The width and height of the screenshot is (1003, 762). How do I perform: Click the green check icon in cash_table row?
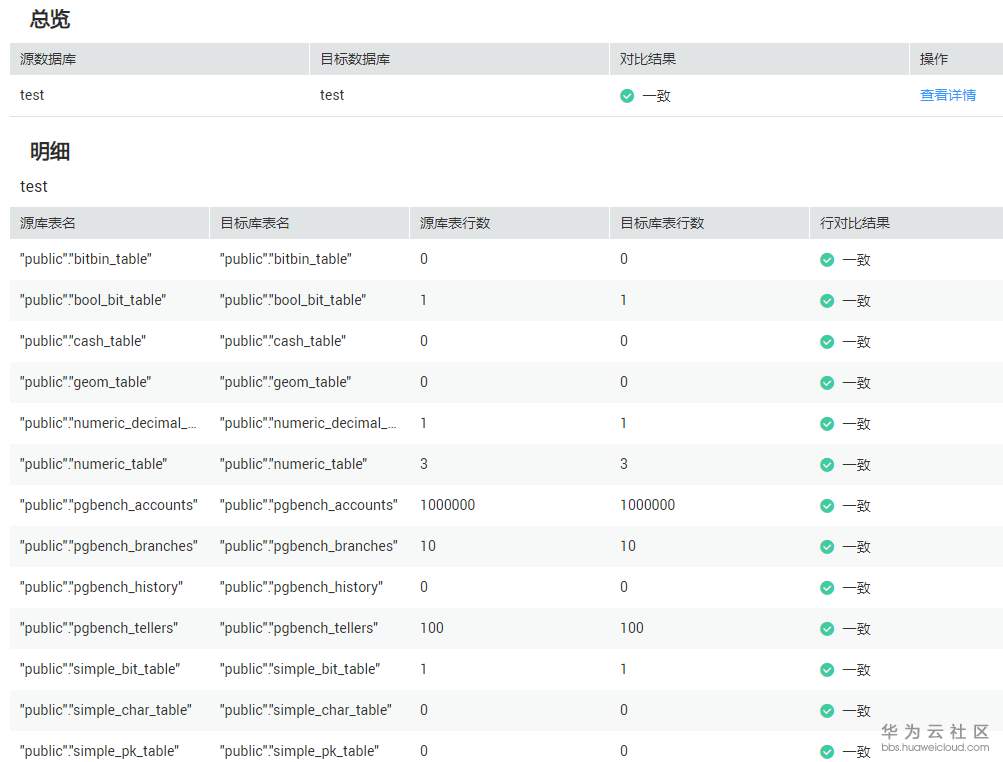827,342
